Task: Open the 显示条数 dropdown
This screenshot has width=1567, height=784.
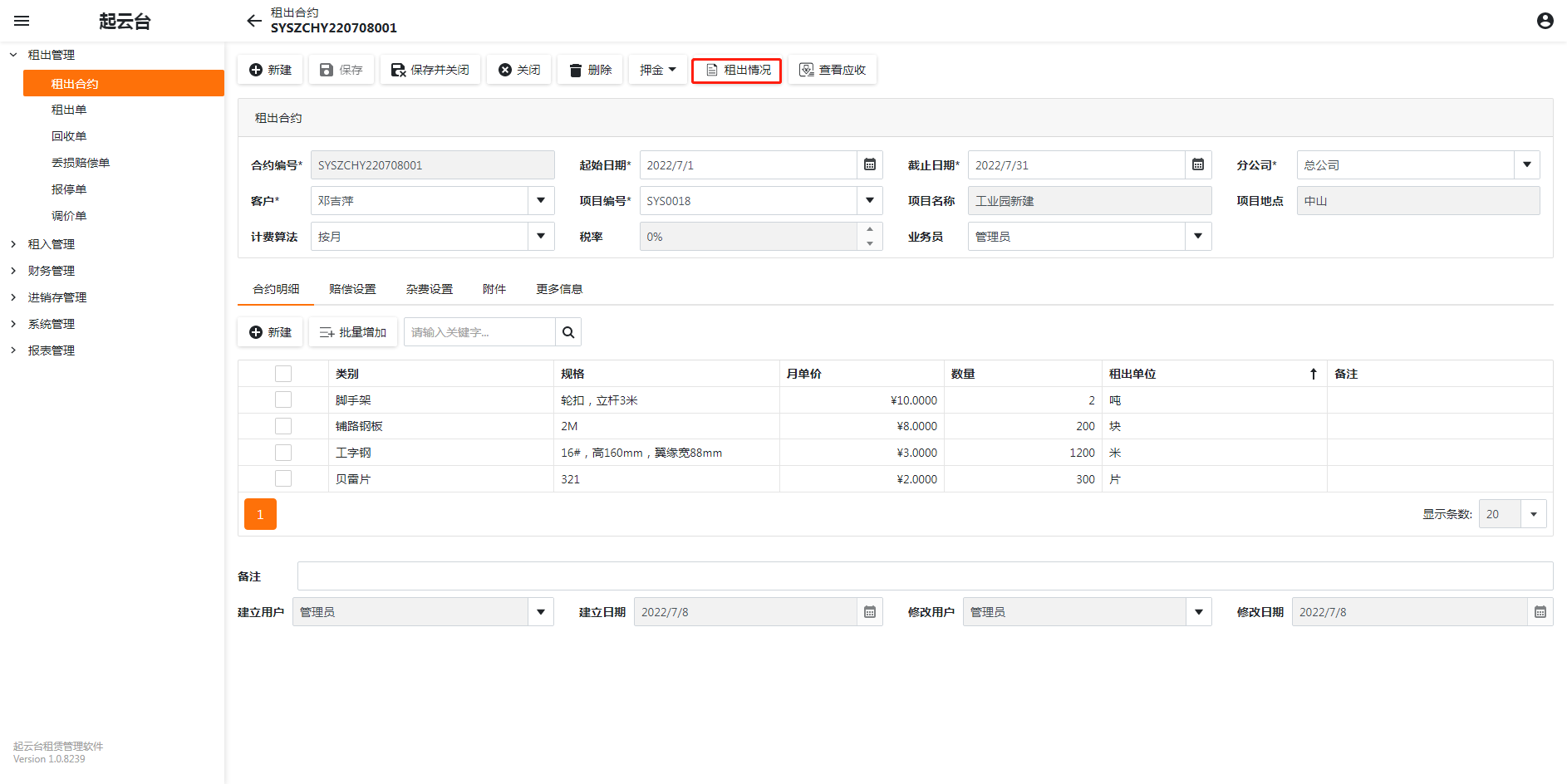Action: [1534, 514]
